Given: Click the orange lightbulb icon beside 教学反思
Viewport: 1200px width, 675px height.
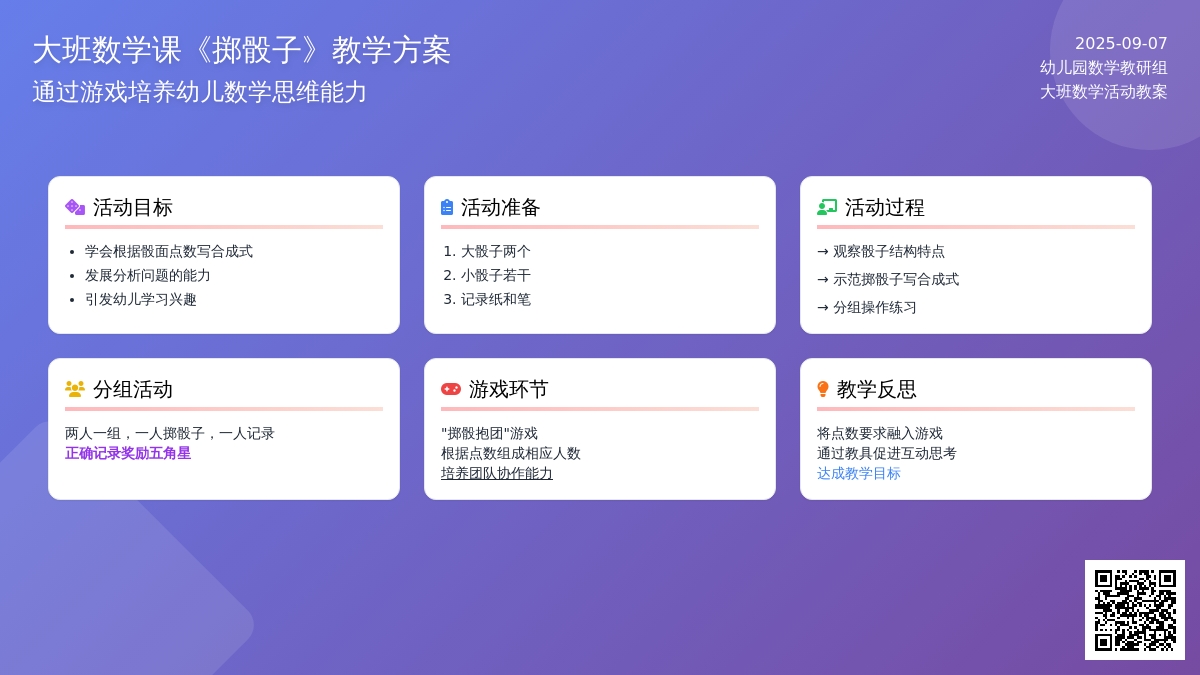Looking at the screenshot, I should tap(823, 389).
